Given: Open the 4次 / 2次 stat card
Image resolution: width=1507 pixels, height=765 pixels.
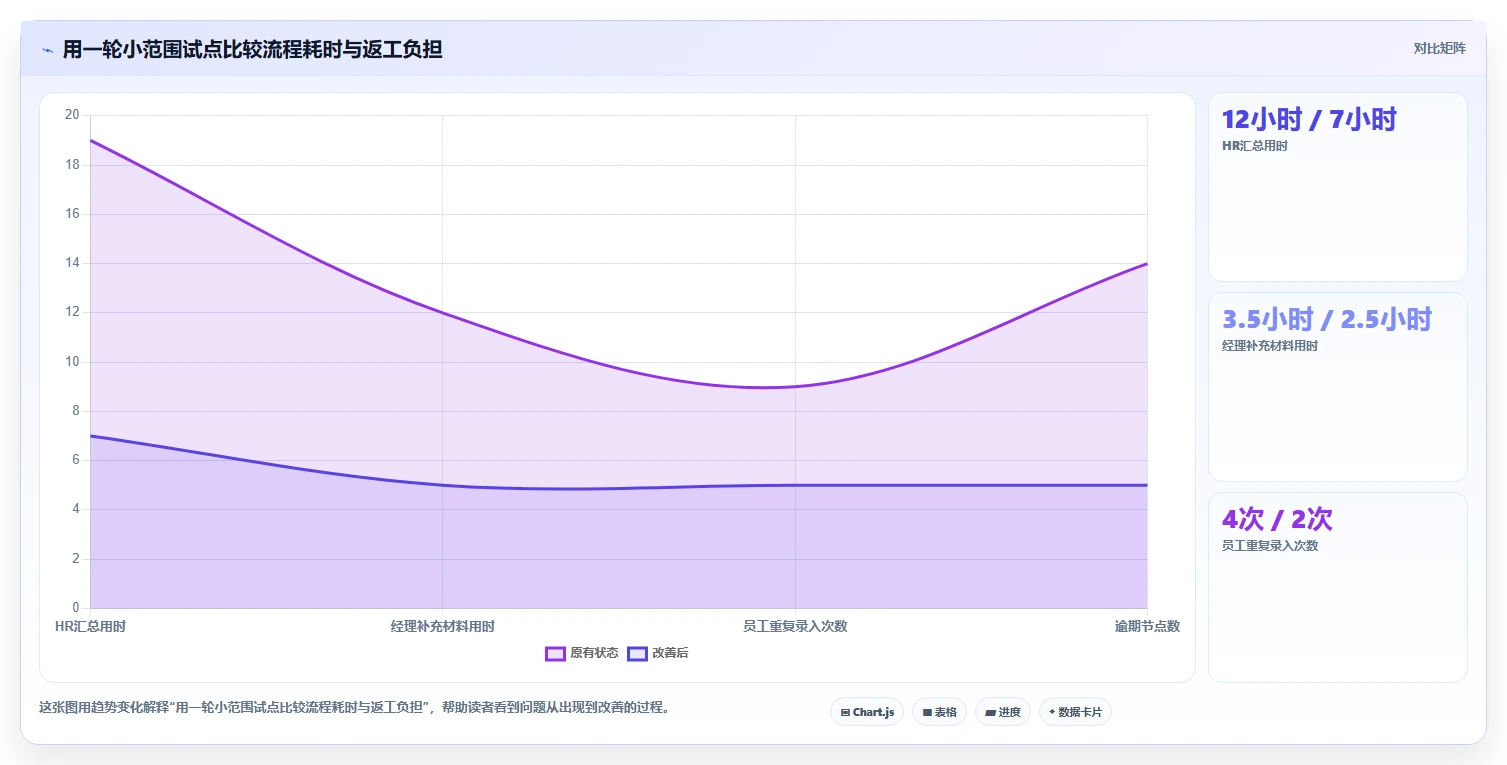Looking at the screenshot, I should [1338, 587].
